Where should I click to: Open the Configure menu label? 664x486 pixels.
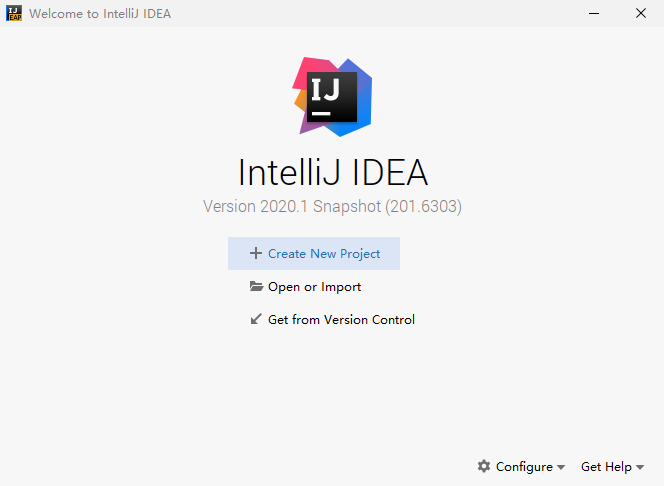pos(524,467)
